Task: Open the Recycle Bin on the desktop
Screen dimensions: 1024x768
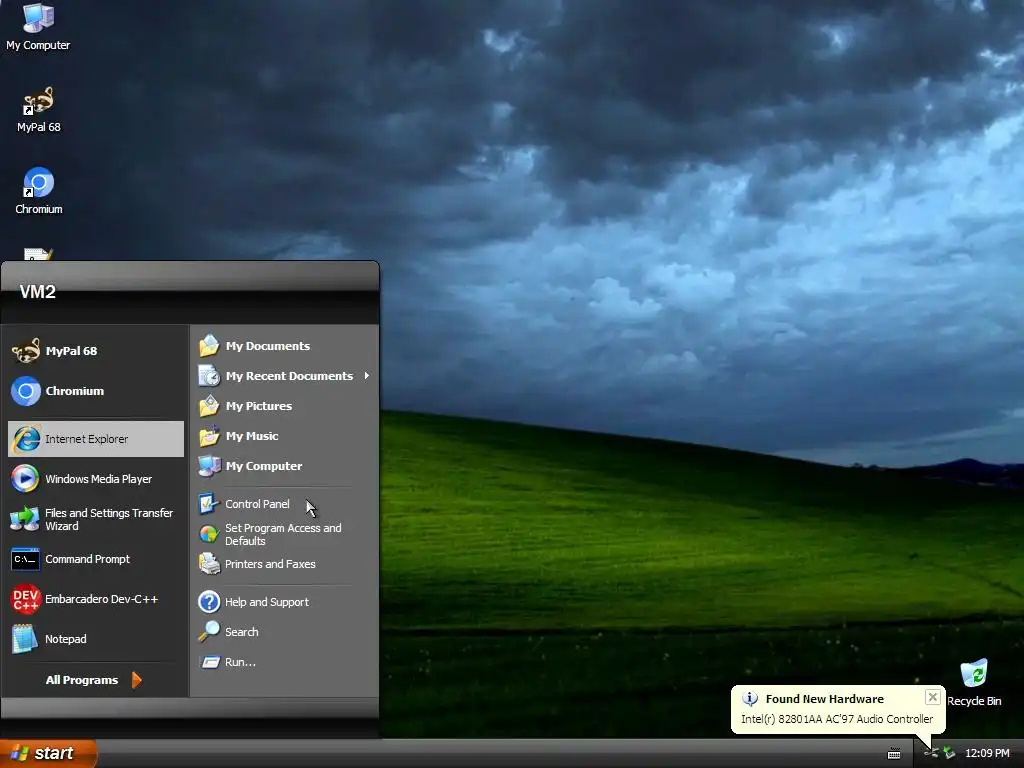Action: click(x=974, y=683)
